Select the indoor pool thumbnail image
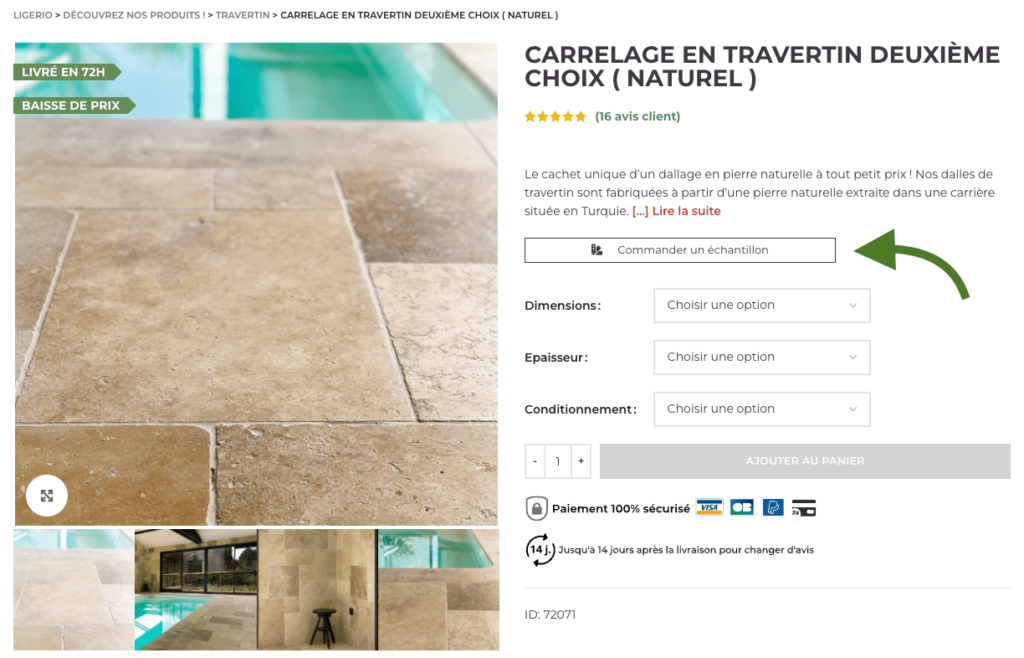 [x=196, y=589]
